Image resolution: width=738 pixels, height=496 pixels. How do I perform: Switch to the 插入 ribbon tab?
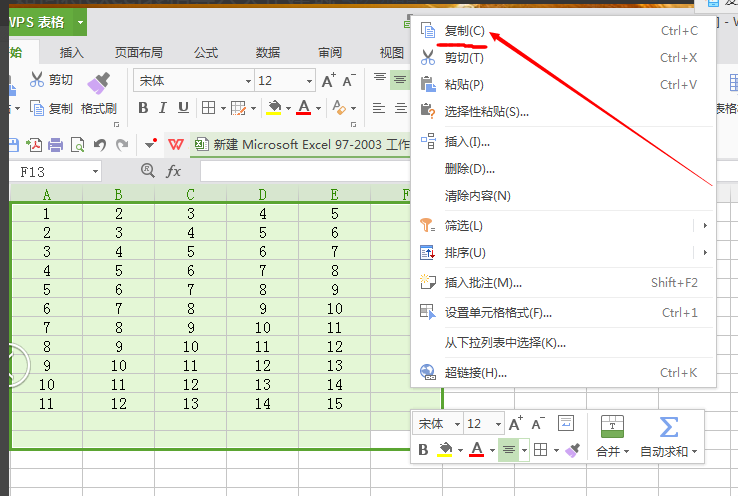pos(72,52)
